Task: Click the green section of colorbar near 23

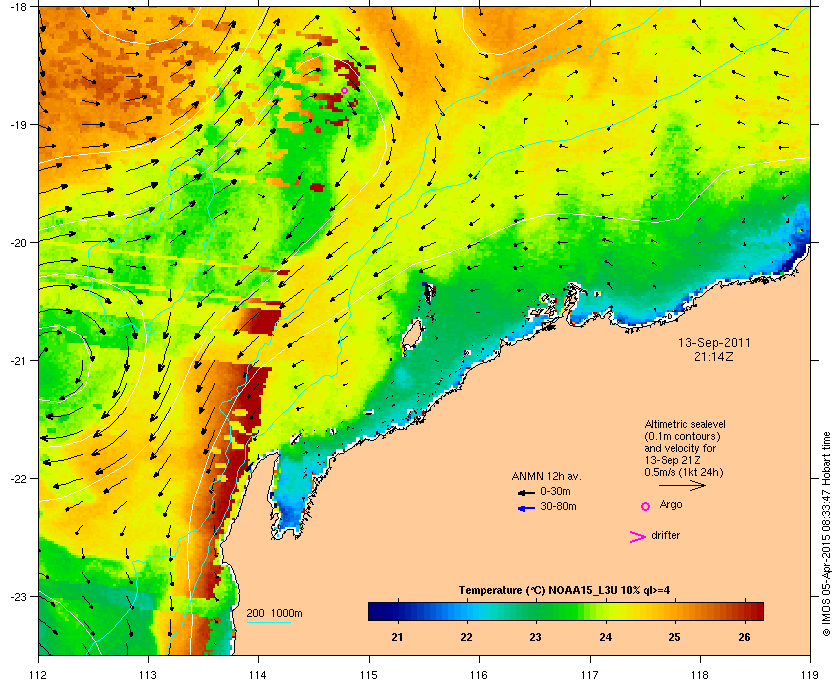Action: [535, 611]
